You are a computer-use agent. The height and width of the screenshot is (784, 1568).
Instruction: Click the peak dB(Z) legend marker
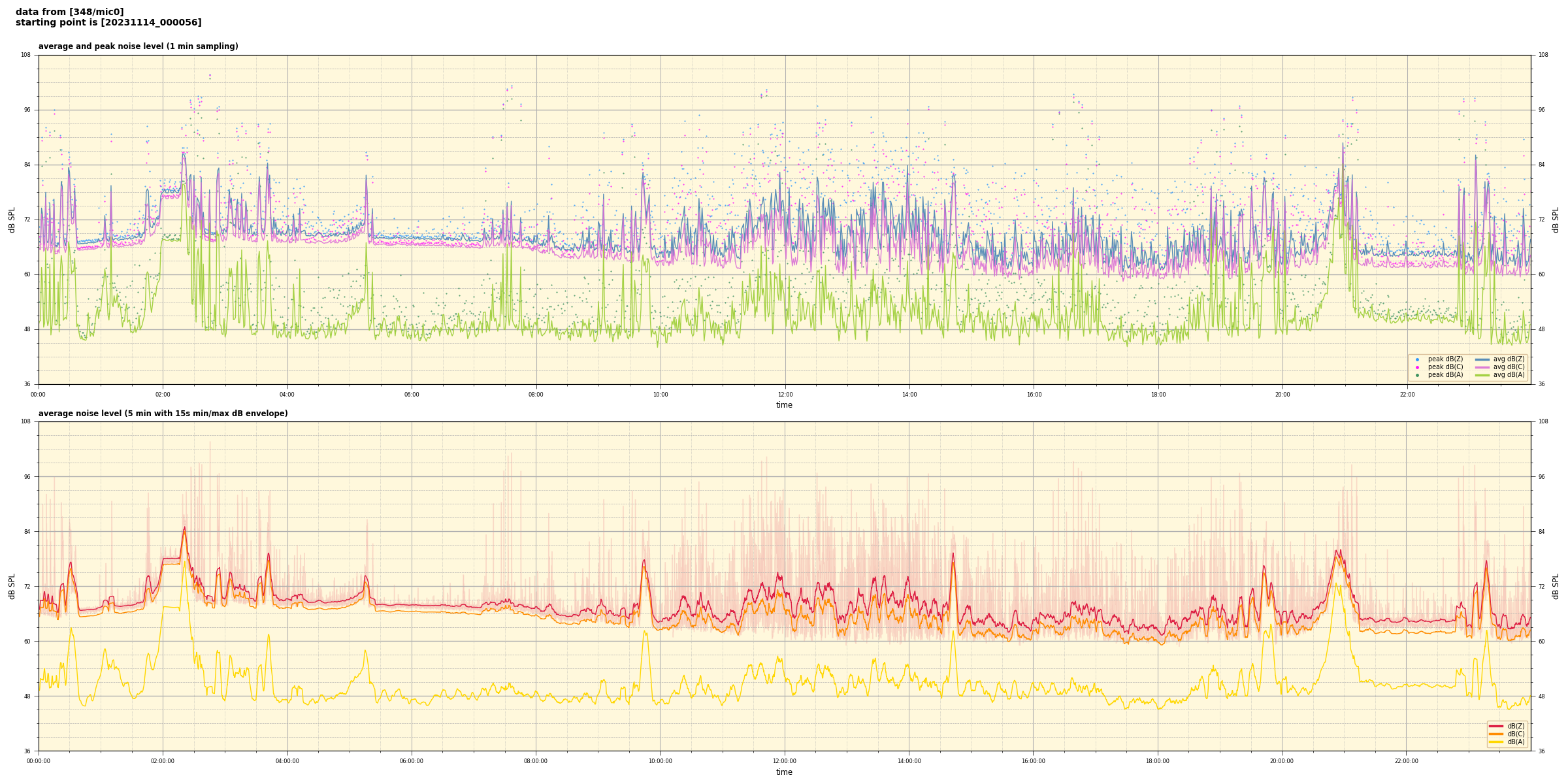pyautogui.click(x=1417, y=359)
